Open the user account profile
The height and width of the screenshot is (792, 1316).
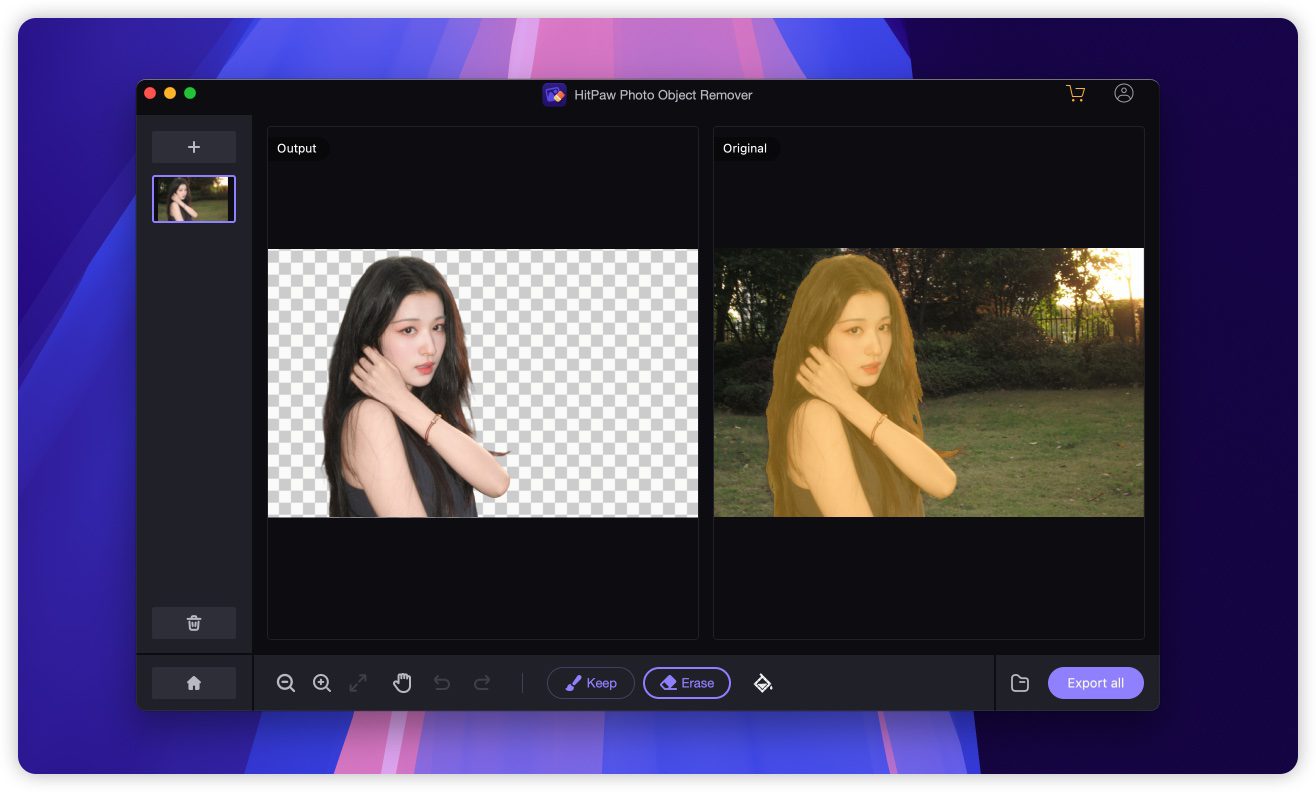[1124, 93]
